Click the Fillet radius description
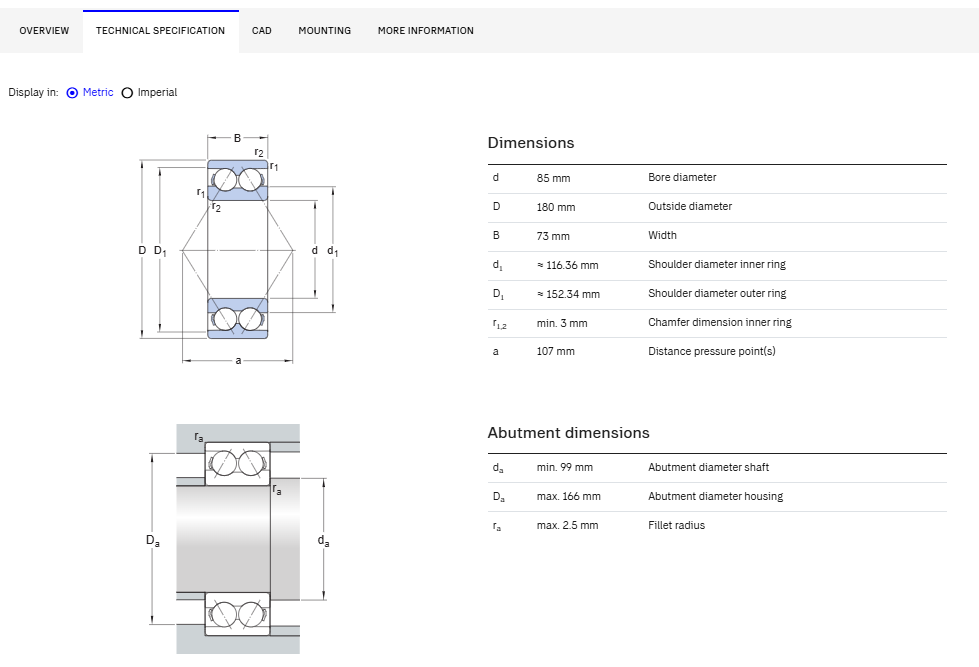Screen dimensions: 979x667 [x=676, y=525]
